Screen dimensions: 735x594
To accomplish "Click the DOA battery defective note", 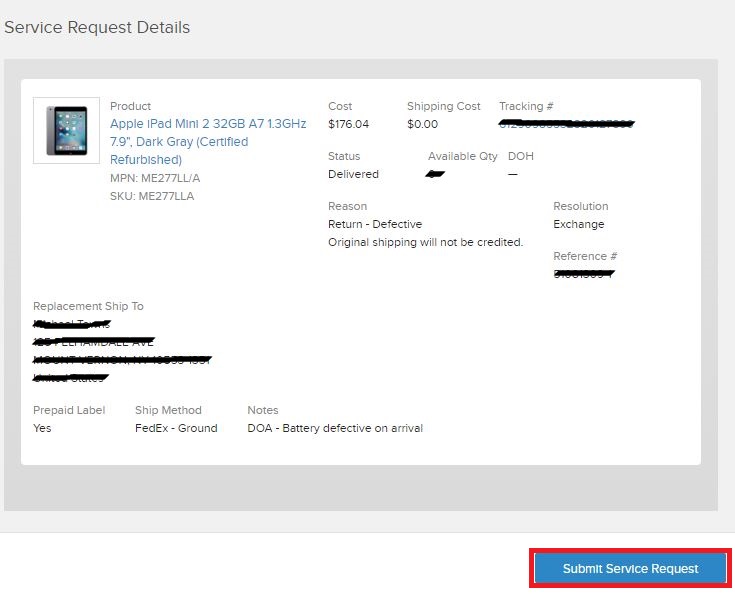I will pyautogui.click(x=335, y=428).
